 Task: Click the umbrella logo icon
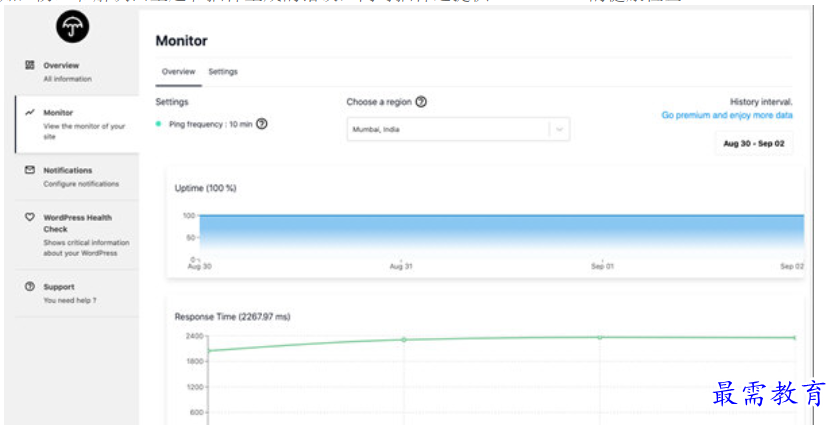(x=73, y=26)
